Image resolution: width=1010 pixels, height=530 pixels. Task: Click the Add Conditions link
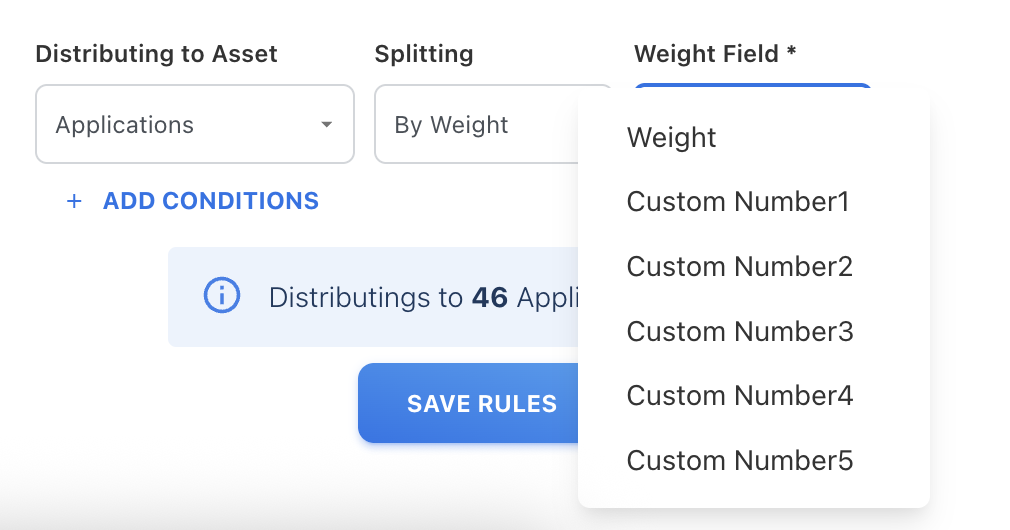(210, 201)
